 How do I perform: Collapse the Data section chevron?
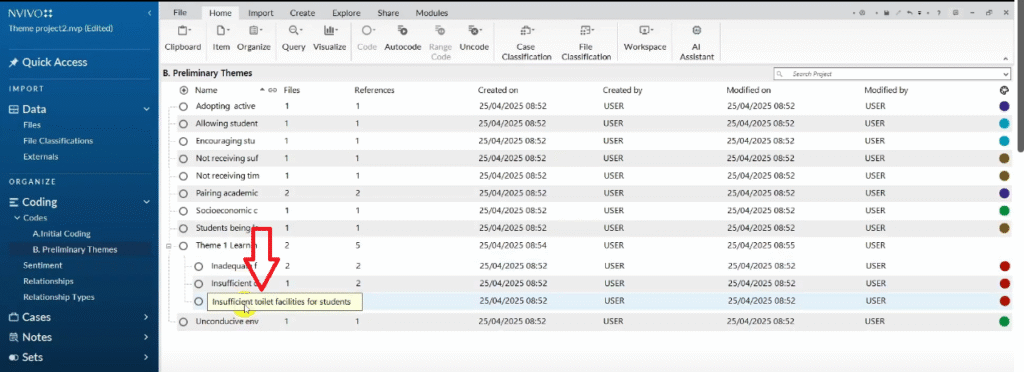point(147,110)
